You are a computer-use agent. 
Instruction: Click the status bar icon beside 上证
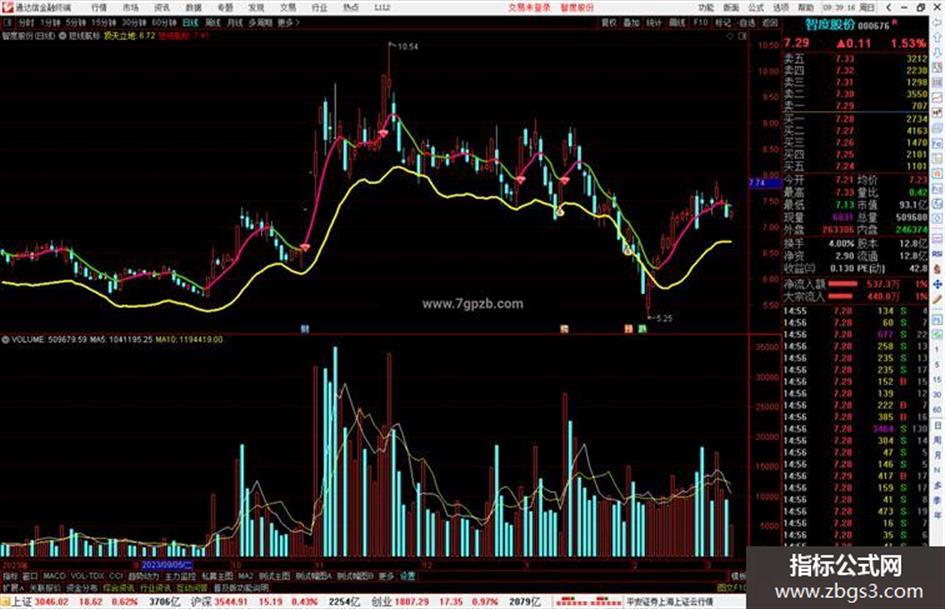point(5,602)
